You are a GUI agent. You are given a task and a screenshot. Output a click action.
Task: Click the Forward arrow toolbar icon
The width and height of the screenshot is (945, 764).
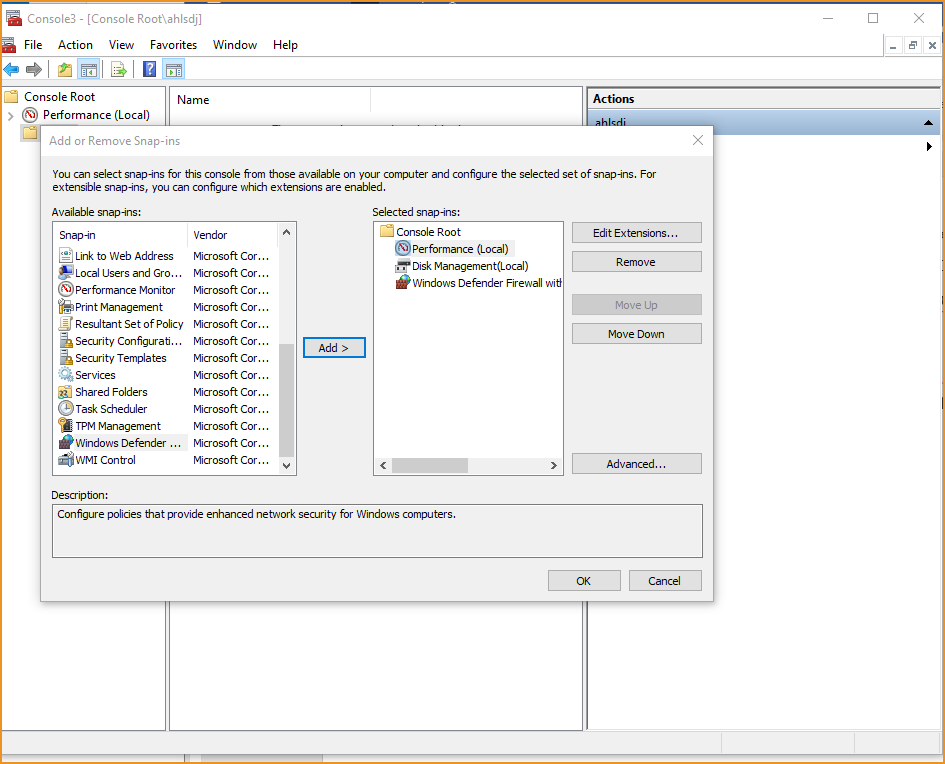[x=34, y=70]
